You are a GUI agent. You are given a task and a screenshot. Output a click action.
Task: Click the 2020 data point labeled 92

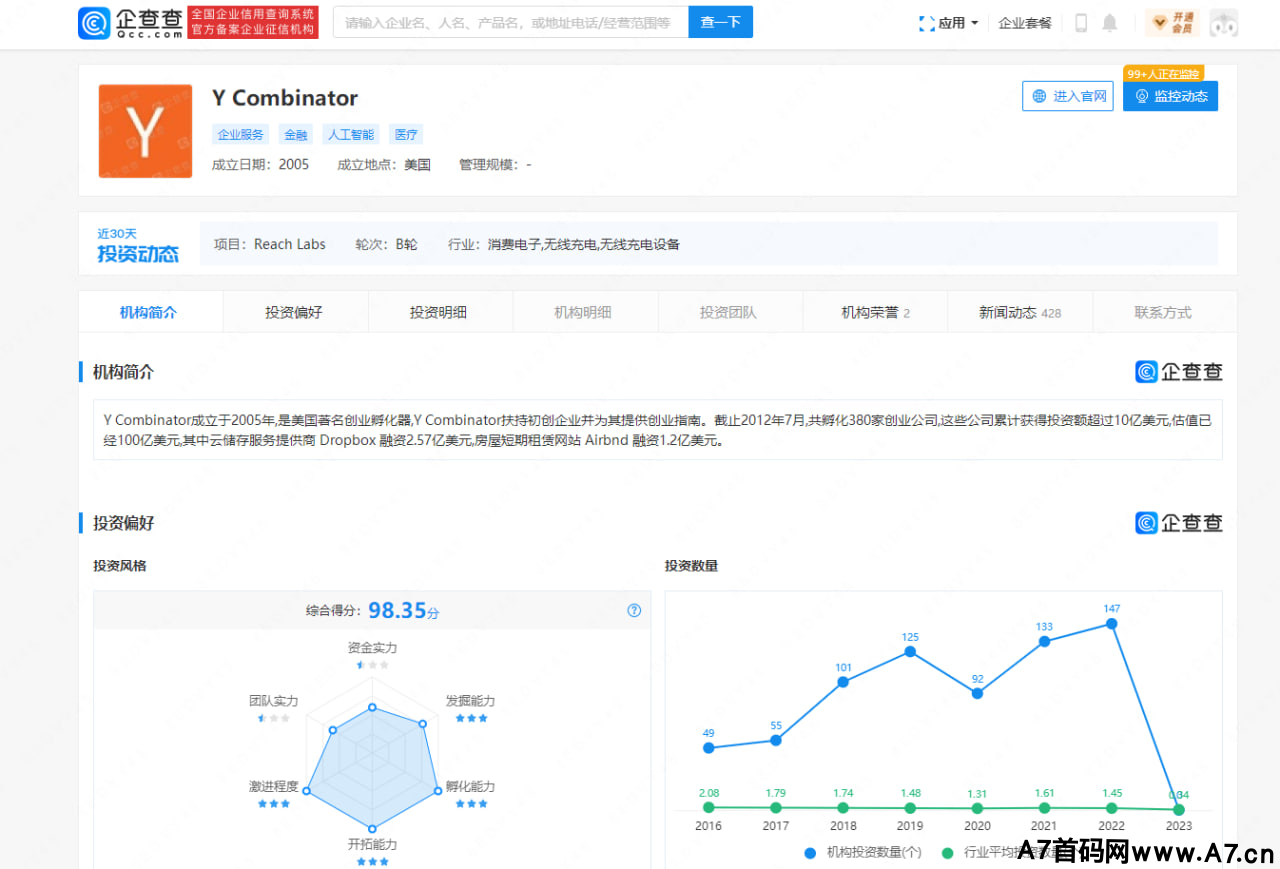pos(977,693)
